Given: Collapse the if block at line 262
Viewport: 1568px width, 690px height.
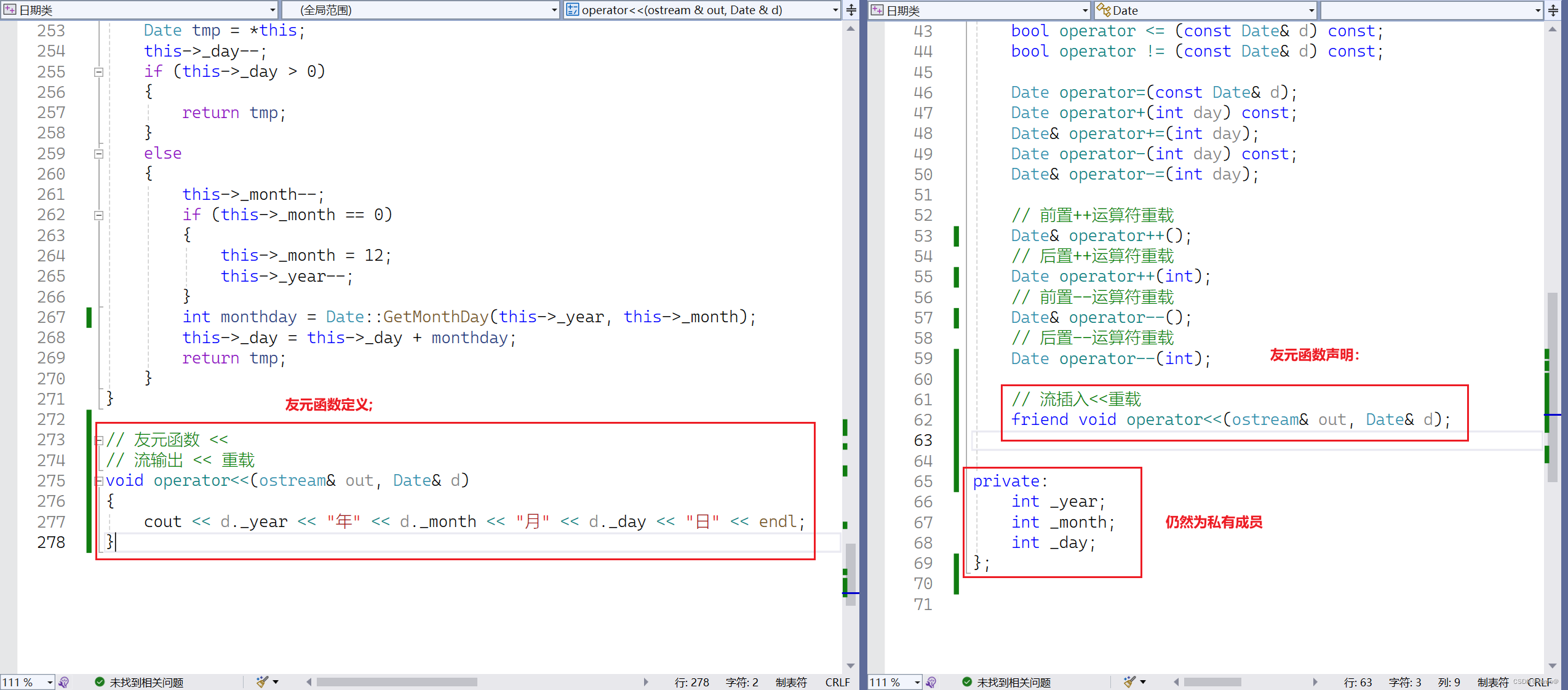Looking at the screenshot, I should coord(98,215).
